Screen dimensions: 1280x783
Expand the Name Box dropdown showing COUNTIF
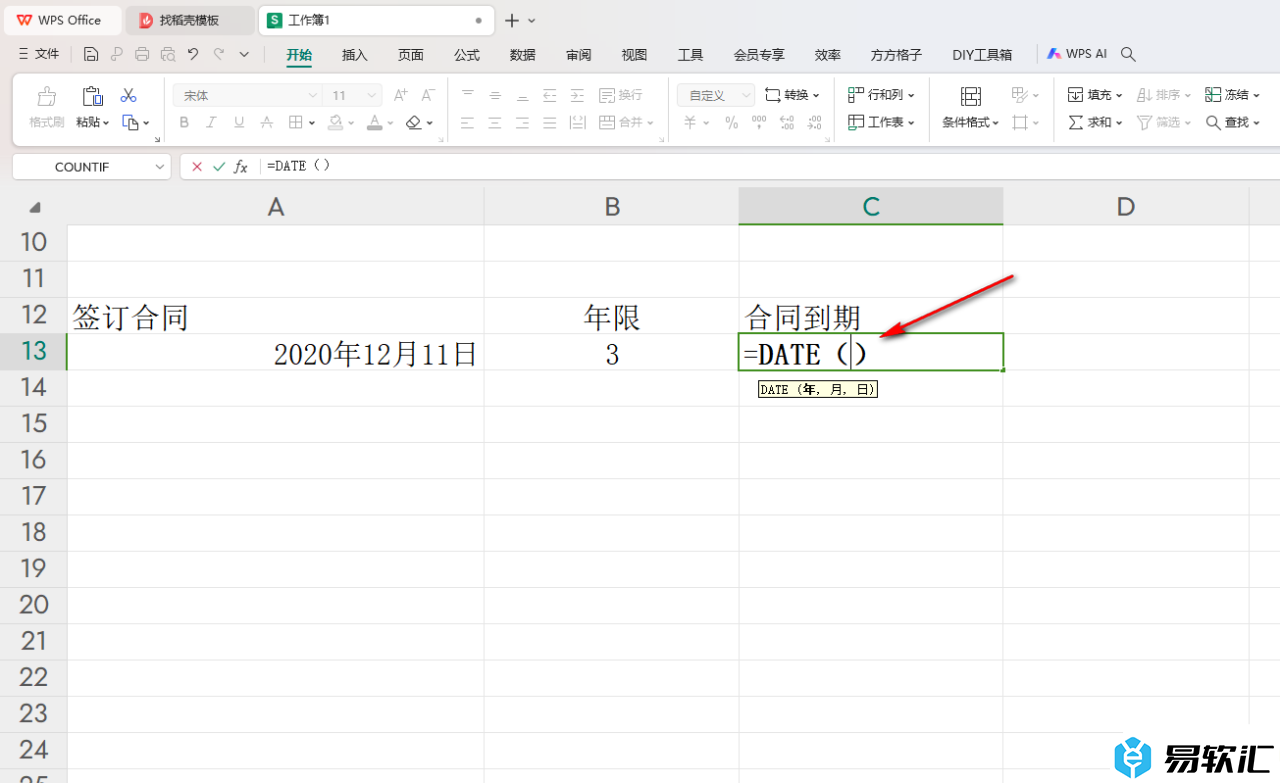[161, 167]
